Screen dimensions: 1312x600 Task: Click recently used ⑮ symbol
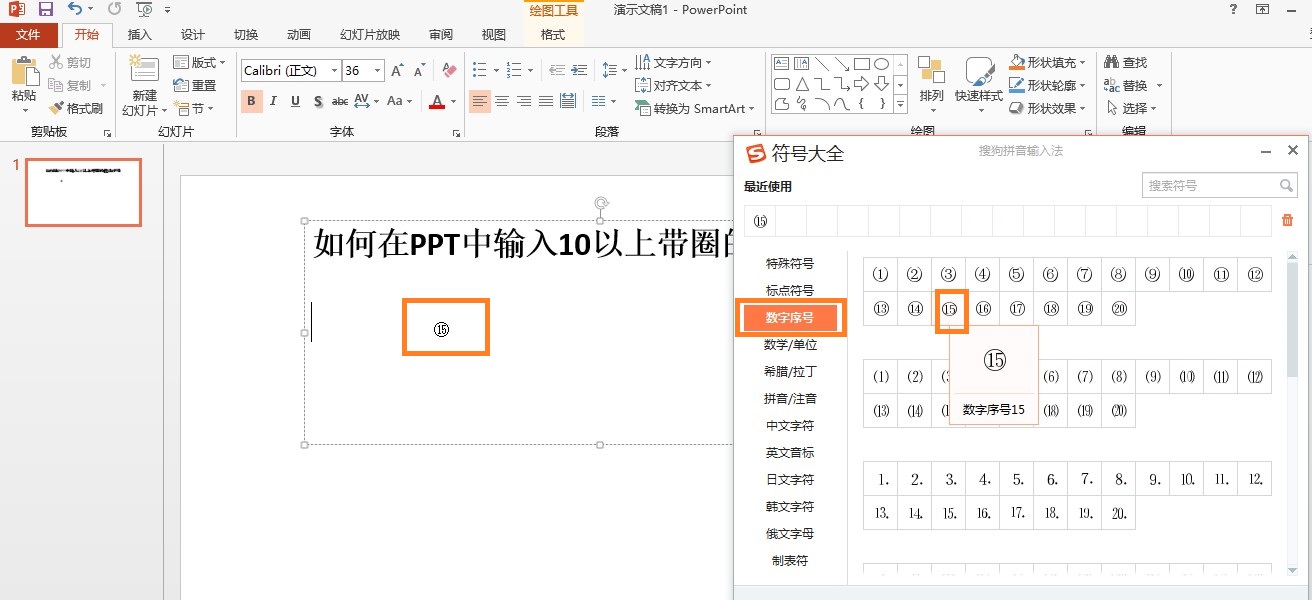point(760,221)
